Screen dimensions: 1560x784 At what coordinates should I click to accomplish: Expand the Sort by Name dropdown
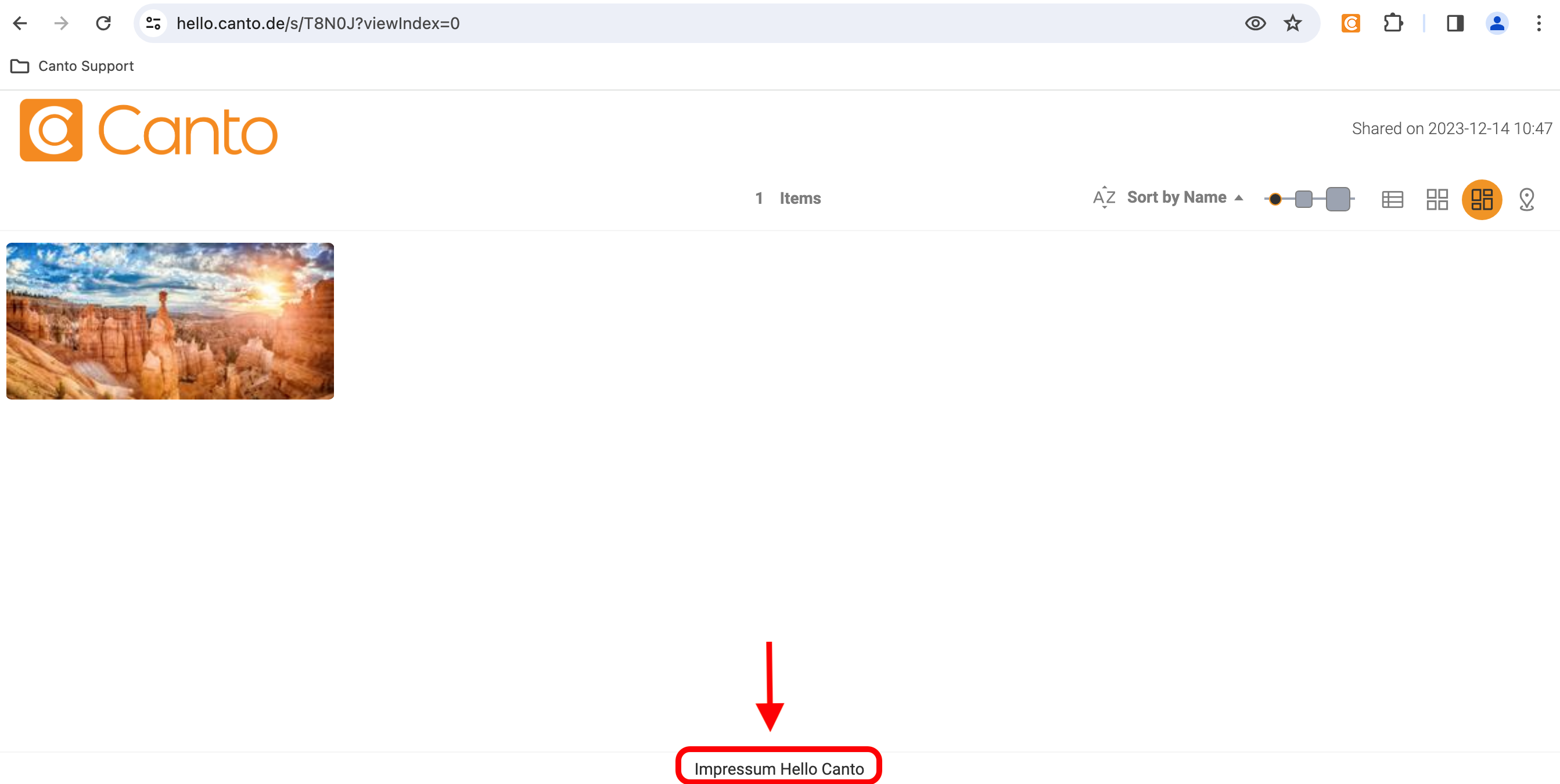[x=1185, y=197]
